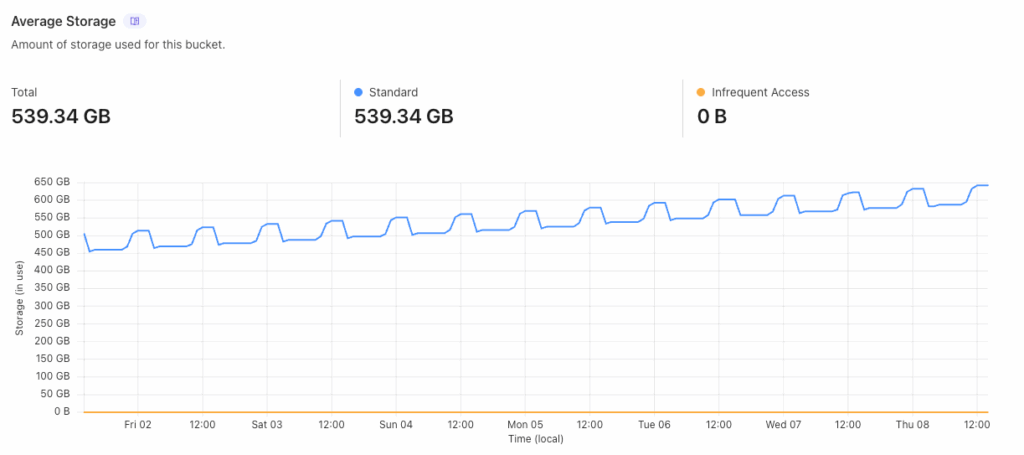The width and height of the screenshot is (1024, 455).
Task: Click the Tue 06 axis label
Action: [x=654, y=424]
